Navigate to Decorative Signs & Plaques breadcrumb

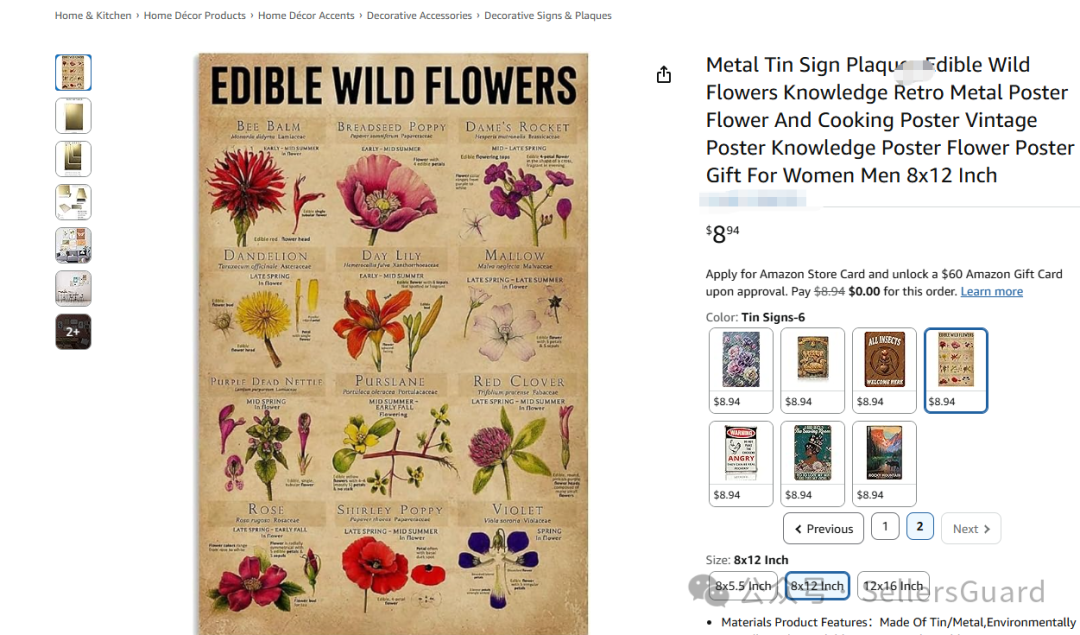[548, 15]
